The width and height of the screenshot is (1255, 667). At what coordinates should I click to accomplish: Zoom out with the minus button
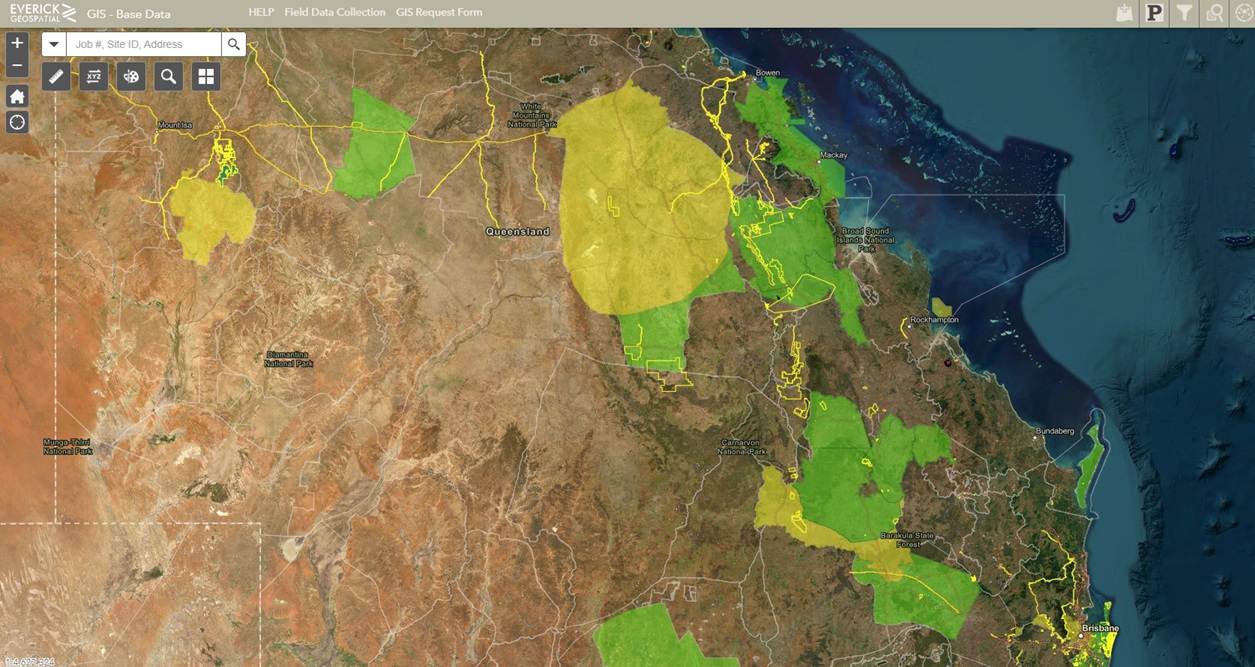17,66
